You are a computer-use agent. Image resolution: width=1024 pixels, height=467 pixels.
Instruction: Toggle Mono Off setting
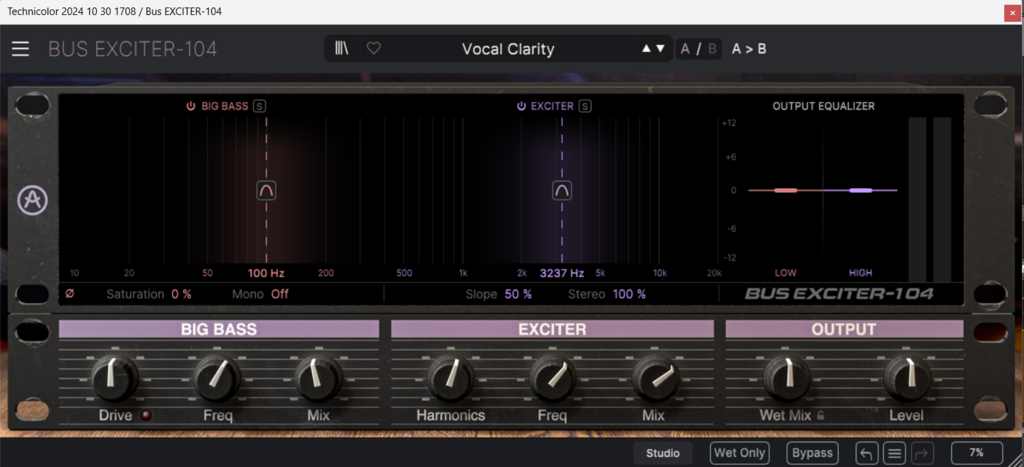coord(280,294)
